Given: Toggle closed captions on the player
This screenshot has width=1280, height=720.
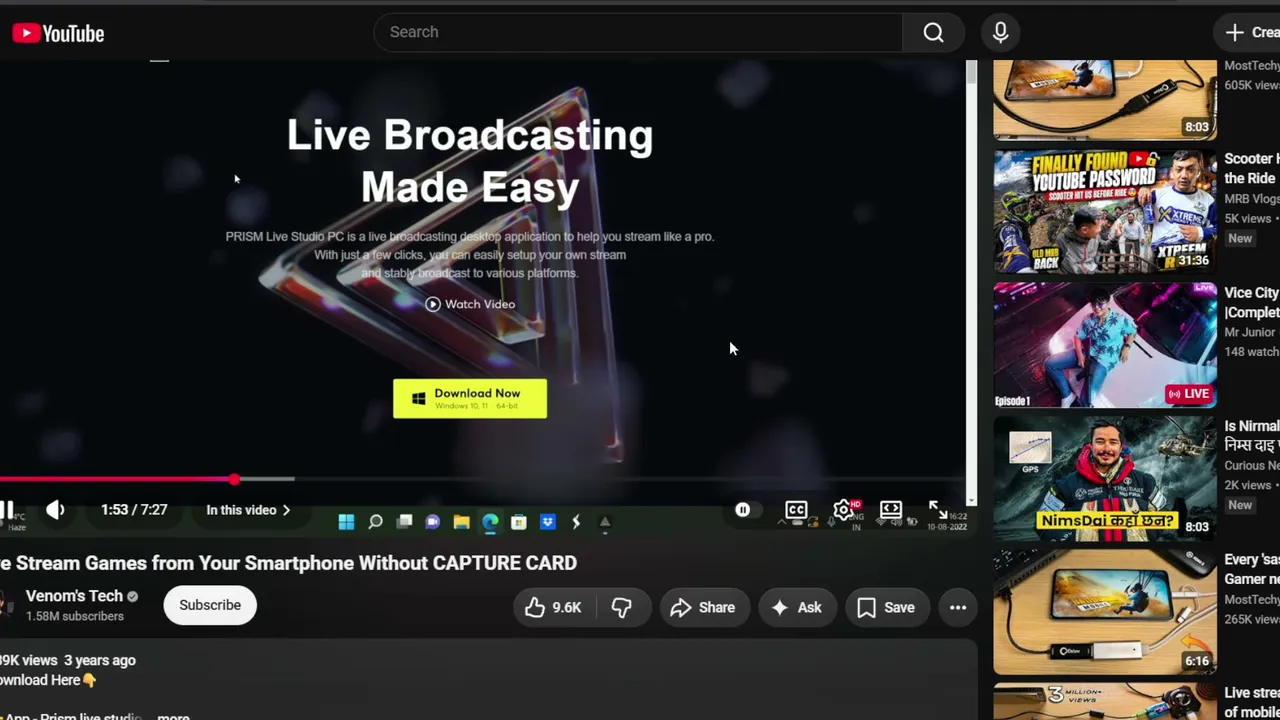Looking at the screenshot, I should [x=796, y=510].
